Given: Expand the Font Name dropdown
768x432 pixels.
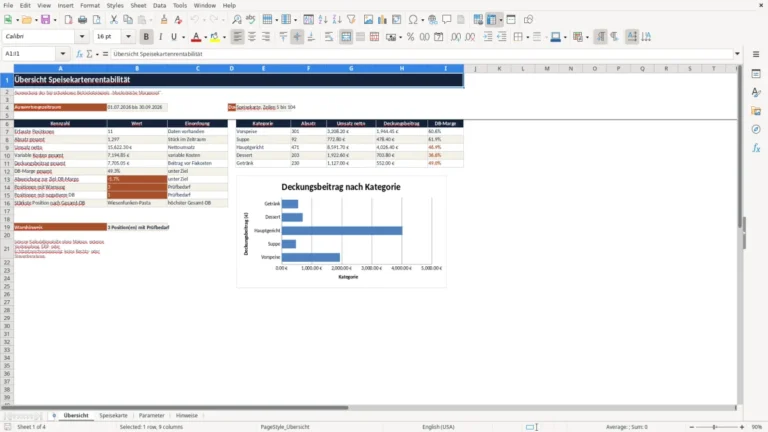Looking at the screenshot, I should coord(82,37).
